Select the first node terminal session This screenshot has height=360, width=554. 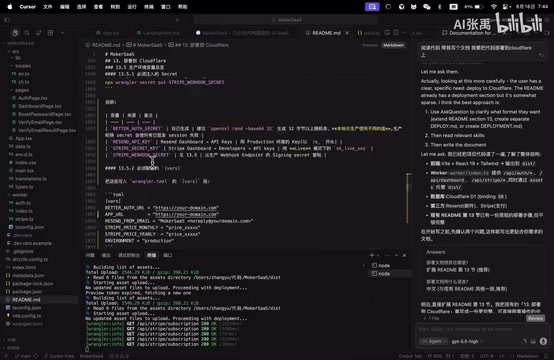pyautogui.click(x=390, y=265)
